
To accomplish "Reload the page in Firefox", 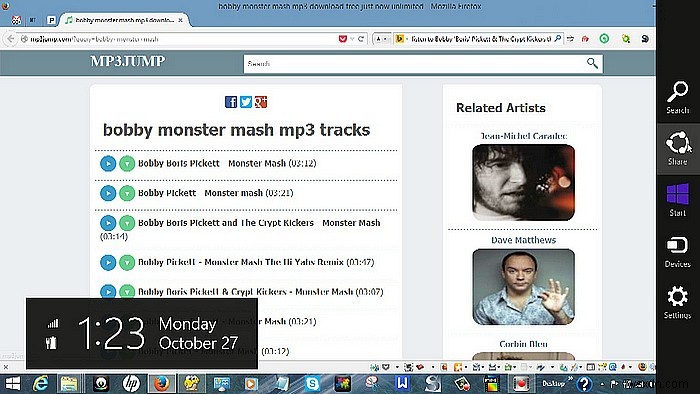I will (x=361, y=39).
